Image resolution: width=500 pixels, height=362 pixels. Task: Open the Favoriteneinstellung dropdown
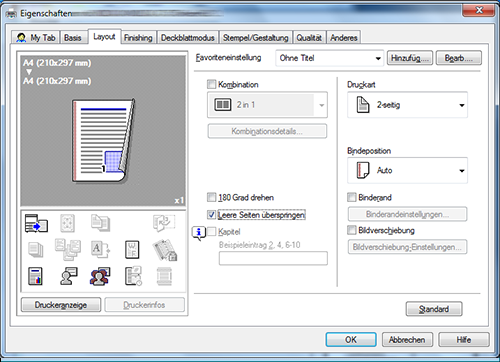329,58
